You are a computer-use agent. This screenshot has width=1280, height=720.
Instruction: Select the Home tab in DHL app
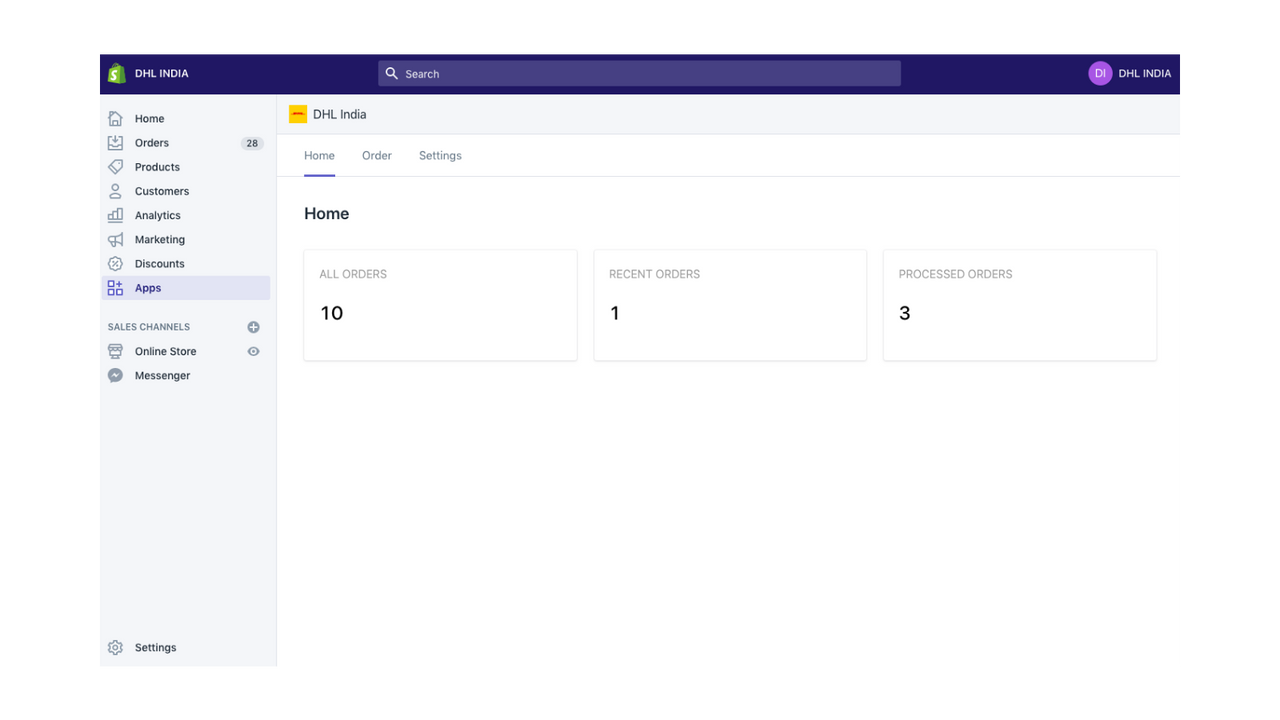tap(319, 156)
